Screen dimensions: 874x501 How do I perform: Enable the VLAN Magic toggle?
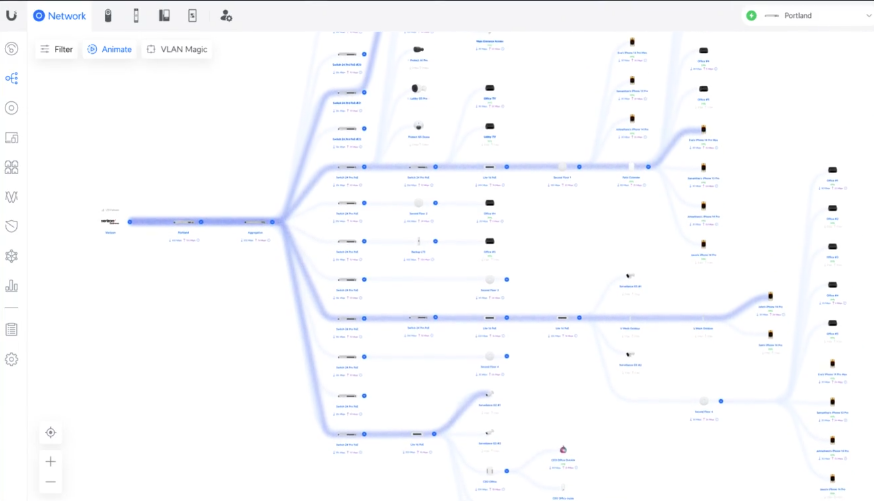[176, 49]
